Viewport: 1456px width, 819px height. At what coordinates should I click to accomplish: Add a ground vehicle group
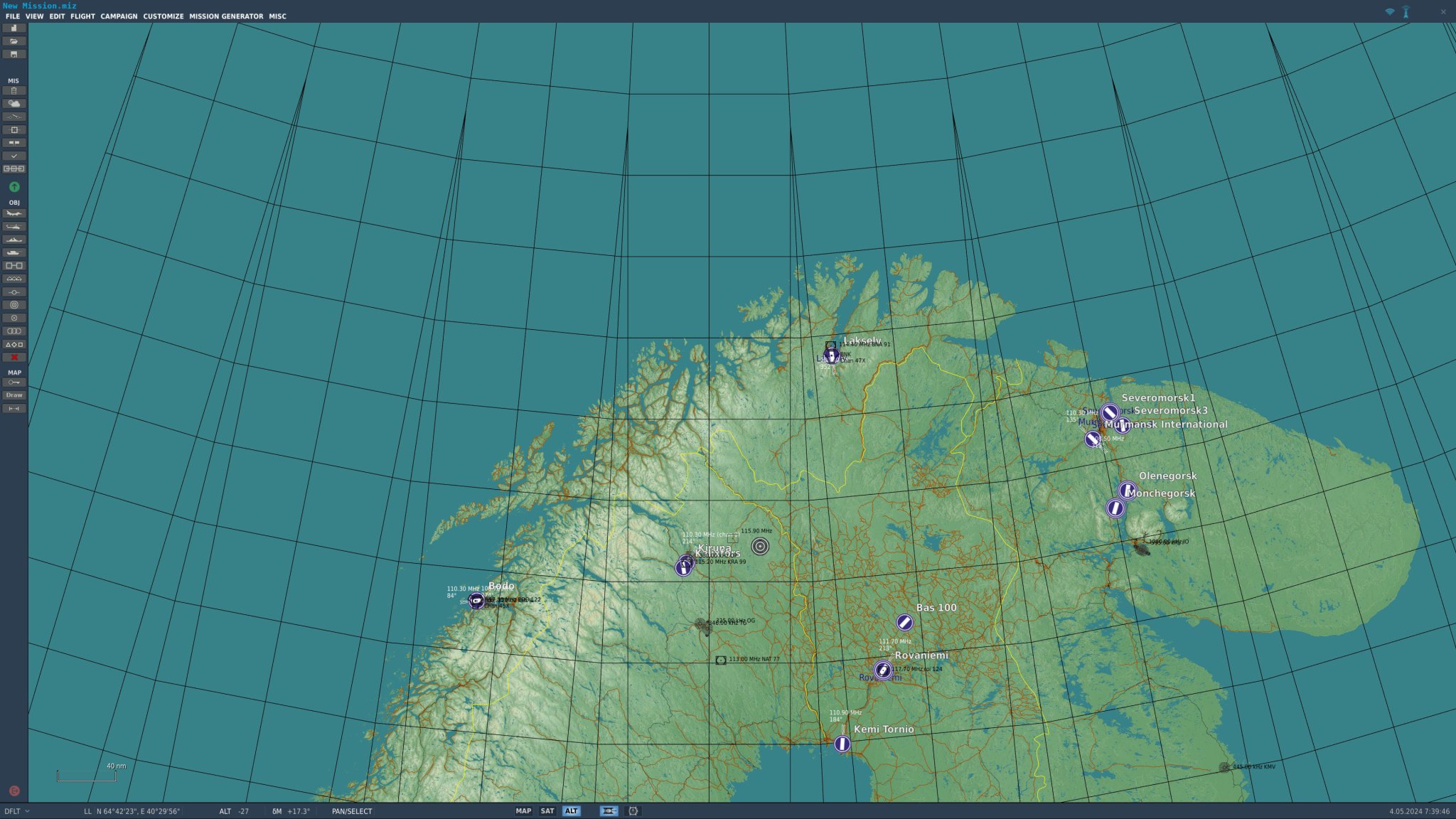(x=14, y=252)
